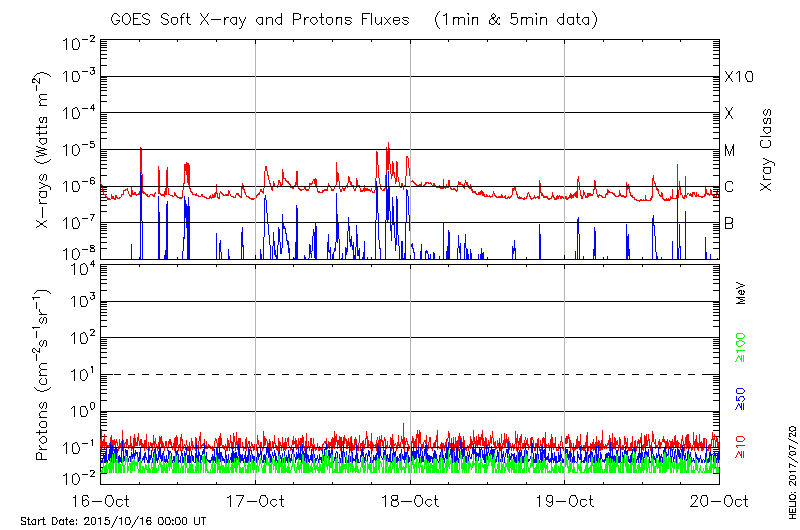The height and width of the screenshot is (530, 800).
Task: Select the 16-Oct date label on the x-axis
Action: 100,501
